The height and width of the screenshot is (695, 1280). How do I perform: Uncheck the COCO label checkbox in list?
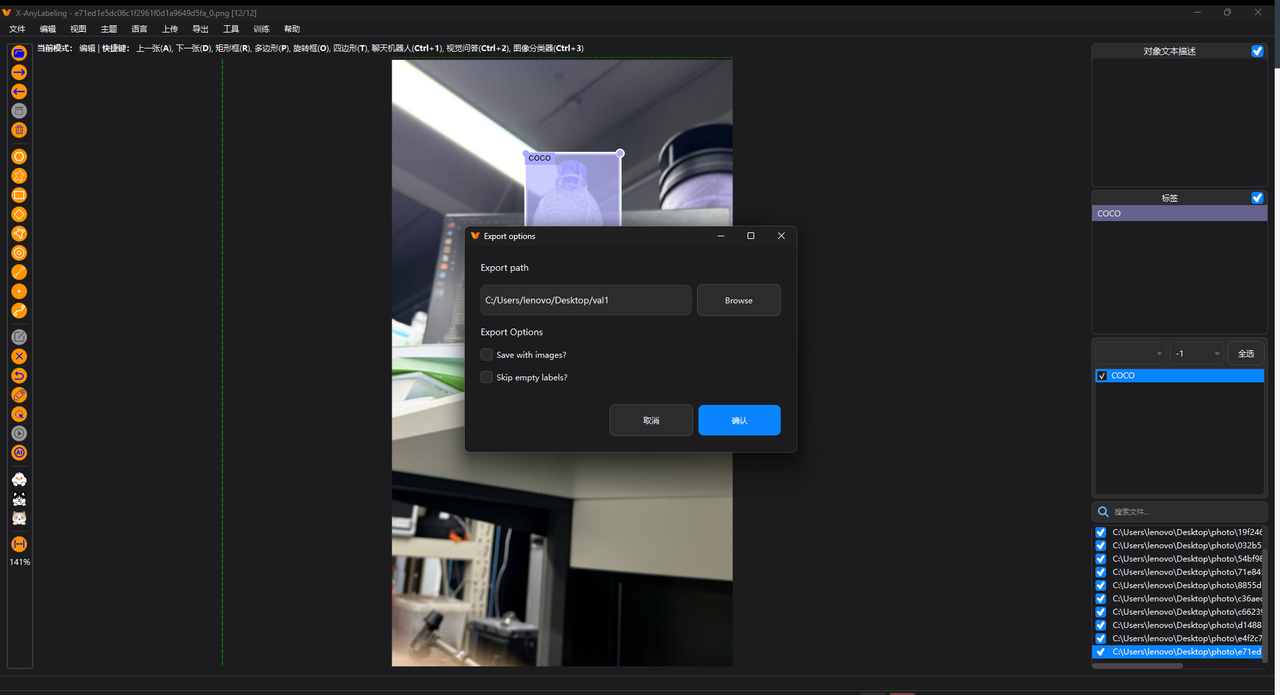click(x=1102, y=376)
